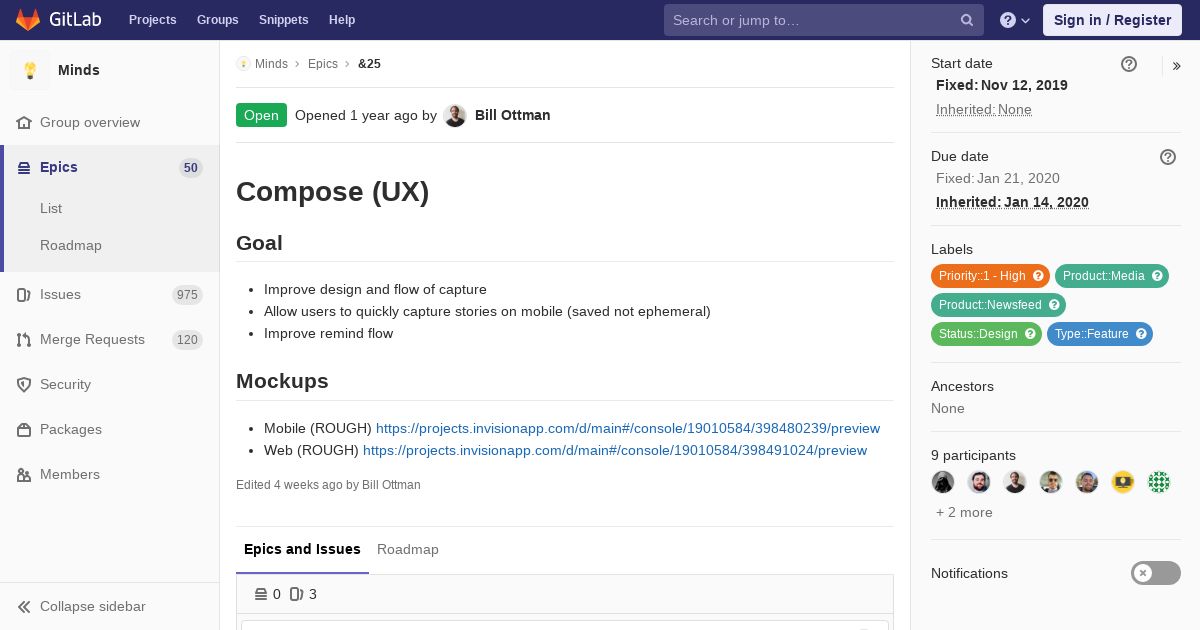Open the Mobile (ROUGH) invisionapp link
The width and height of the screenshot is (1200, 630).
(628, 428)
